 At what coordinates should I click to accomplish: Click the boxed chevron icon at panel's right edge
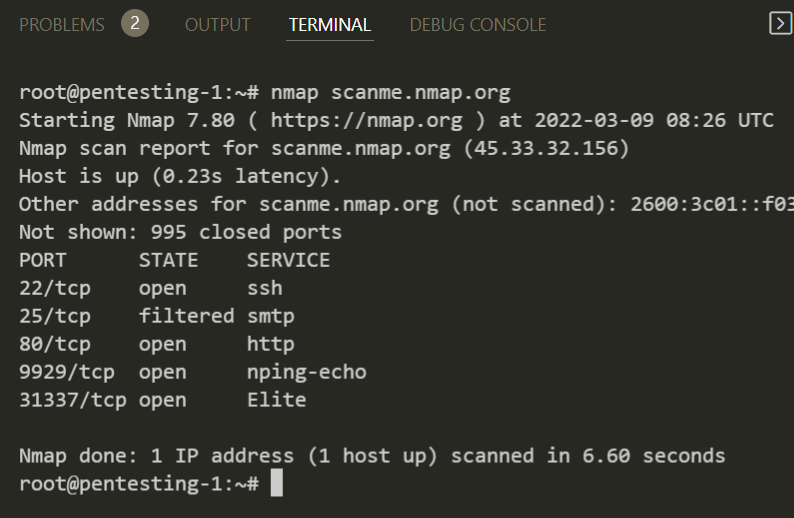pos(780,24)
